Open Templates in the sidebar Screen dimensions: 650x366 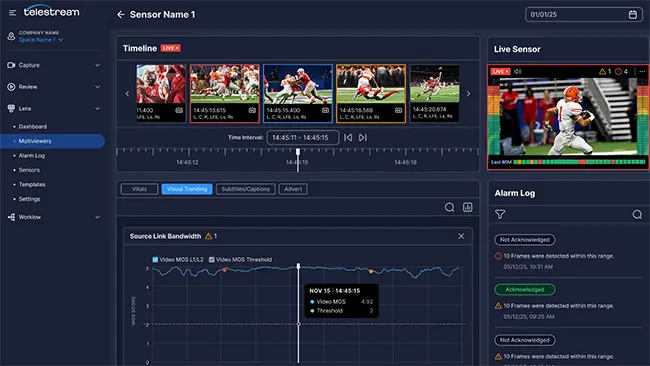click(32, 184)
